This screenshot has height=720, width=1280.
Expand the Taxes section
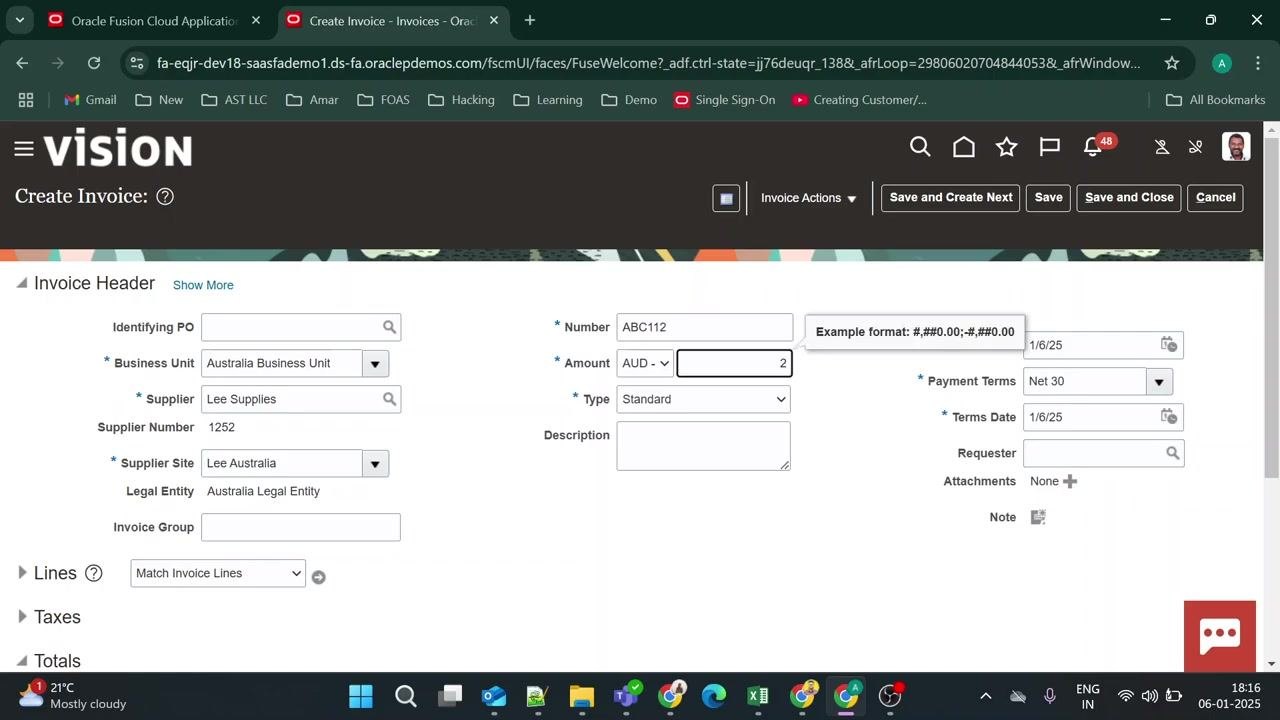22,617
